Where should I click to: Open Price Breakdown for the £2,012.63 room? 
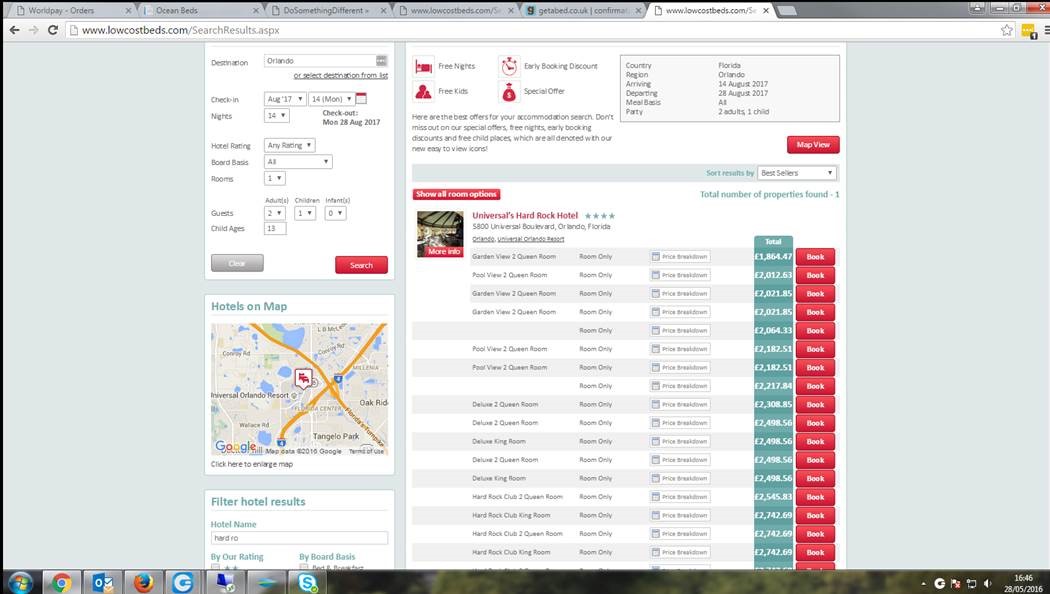point(680,275)
